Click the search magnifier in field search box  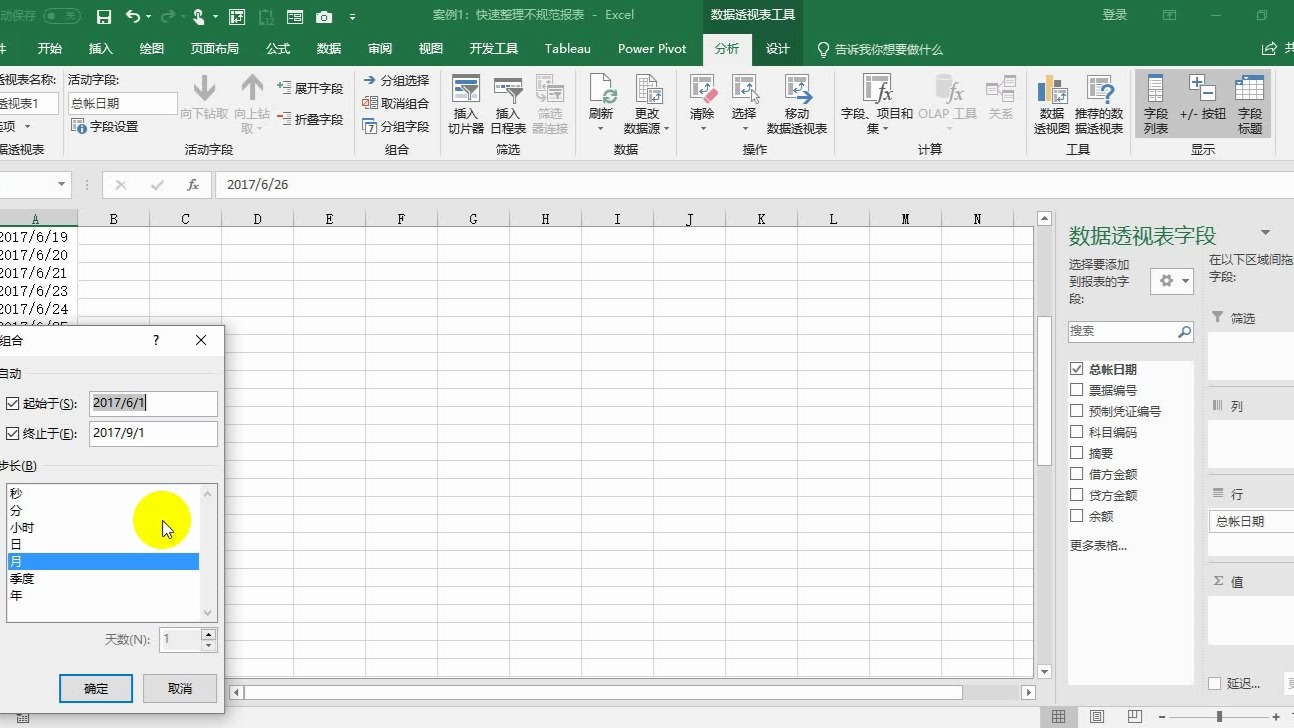pyautogui.click(x=1184, y=331)
